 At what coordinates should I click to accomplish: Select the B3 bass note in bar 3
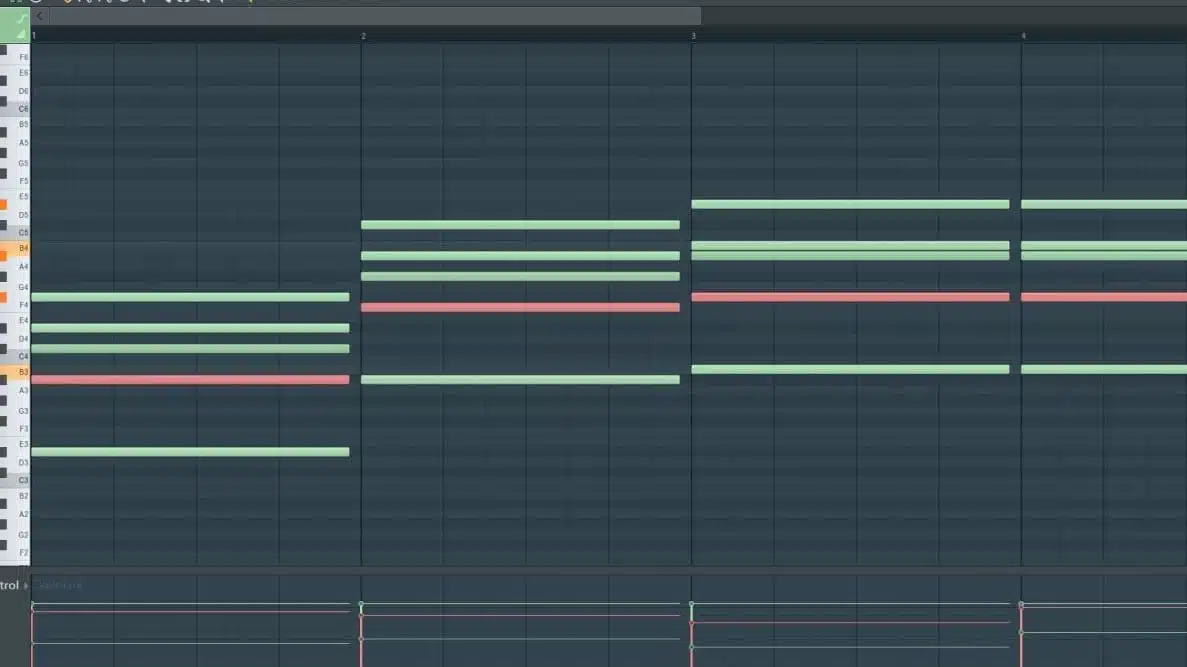[x=850, y=369]
